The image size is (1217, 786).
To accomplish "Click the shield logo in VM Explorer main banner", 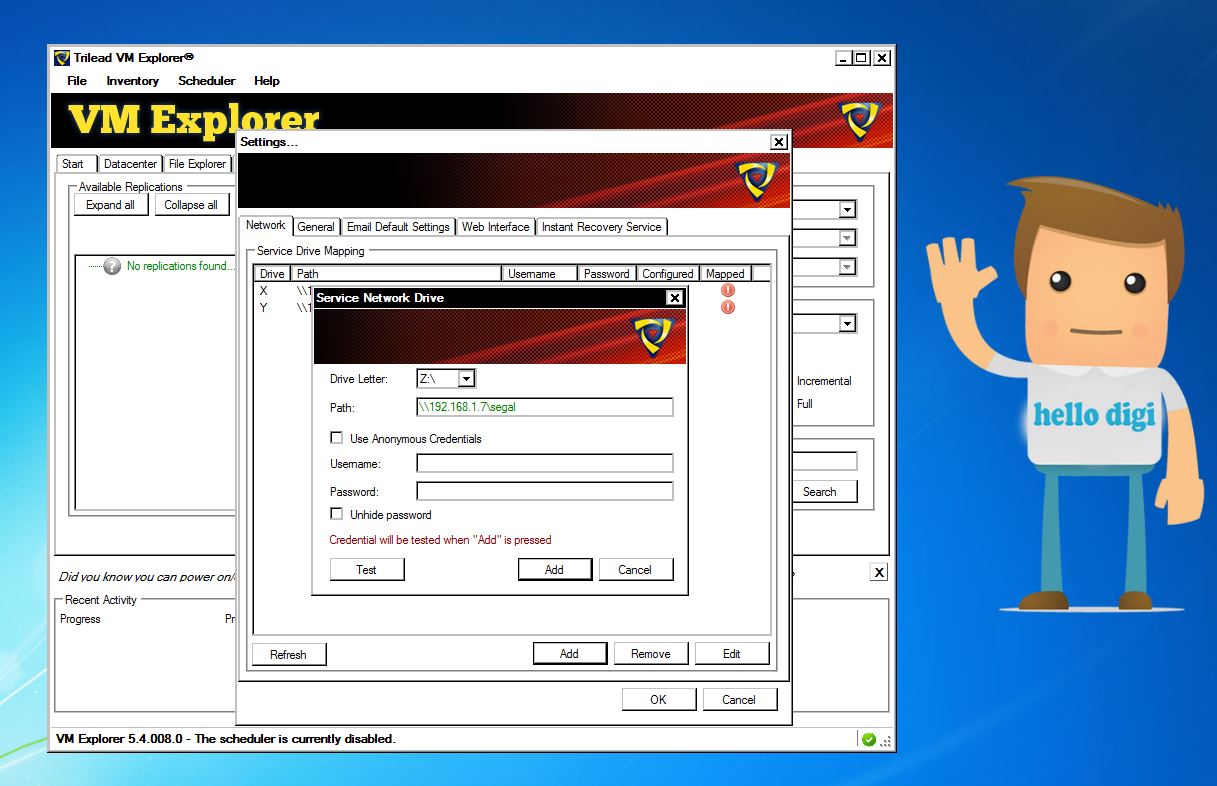I will 859,120.
